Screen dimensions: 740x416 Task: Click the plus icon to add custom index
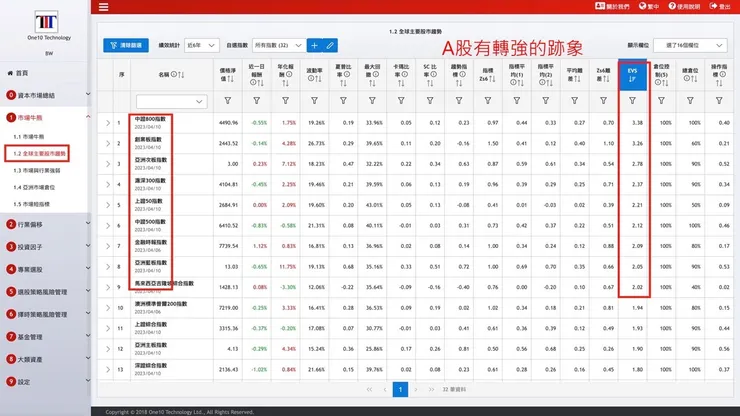point(314,45)
